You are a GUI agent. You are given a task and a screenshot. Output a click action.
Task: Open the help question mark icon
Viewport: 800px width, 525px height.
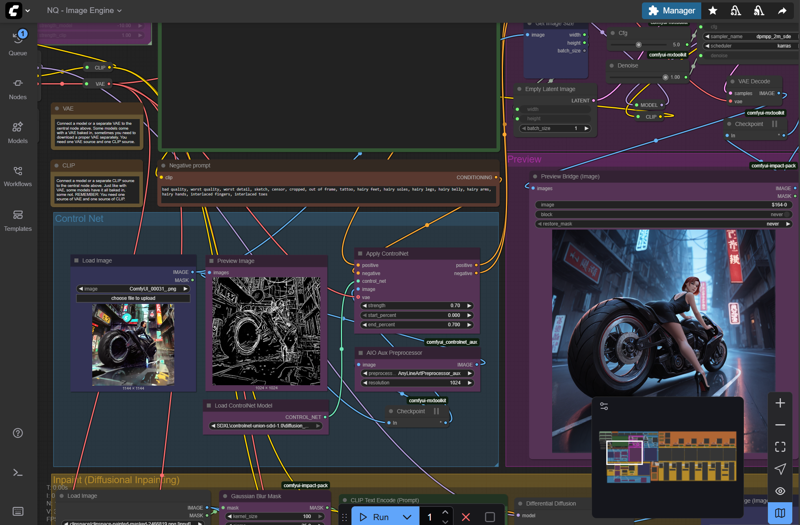[x=17, y=433]
